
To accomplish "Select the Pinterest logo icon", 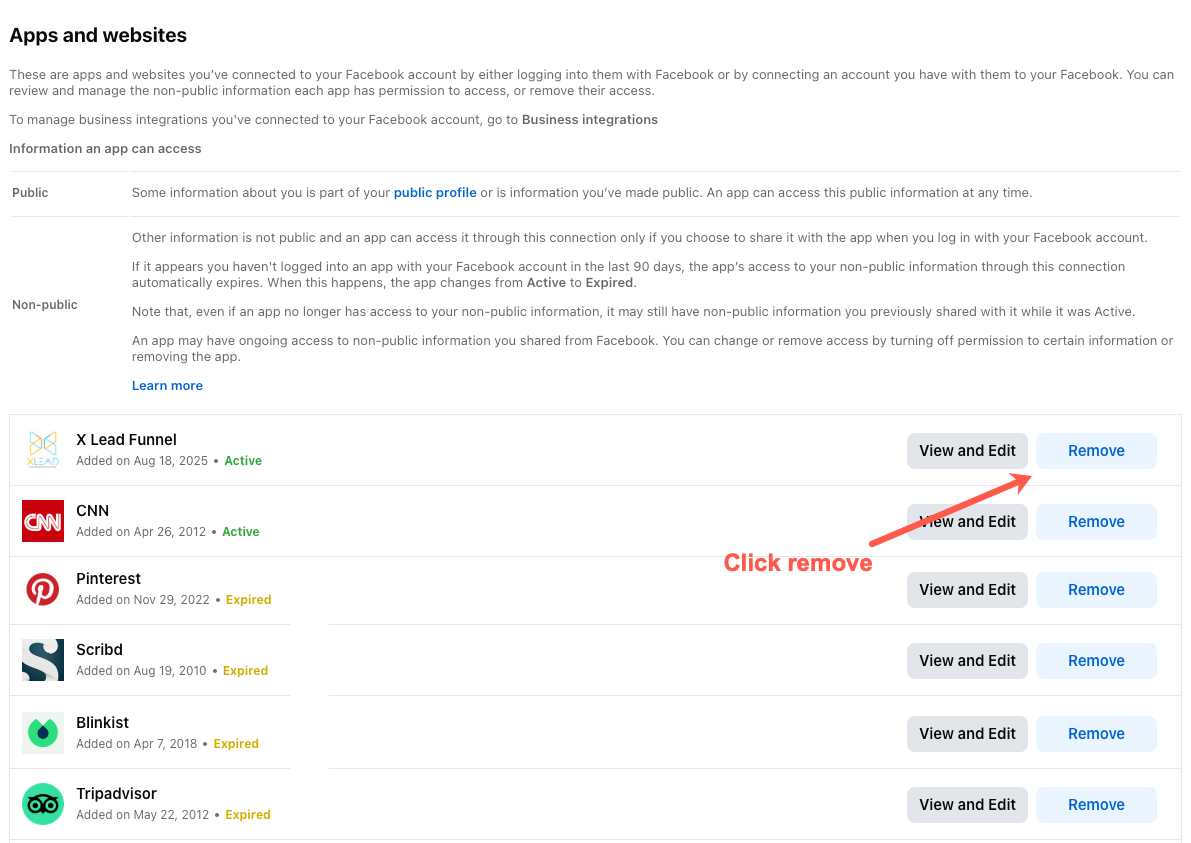I will 43,589.
